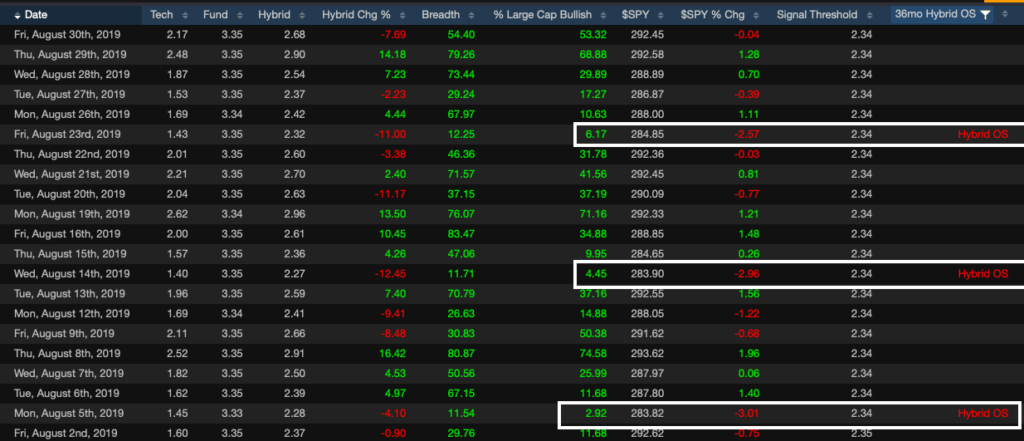
Task: Select the 2.96 Hybrid value cell
Action: [x=294, y=214]
